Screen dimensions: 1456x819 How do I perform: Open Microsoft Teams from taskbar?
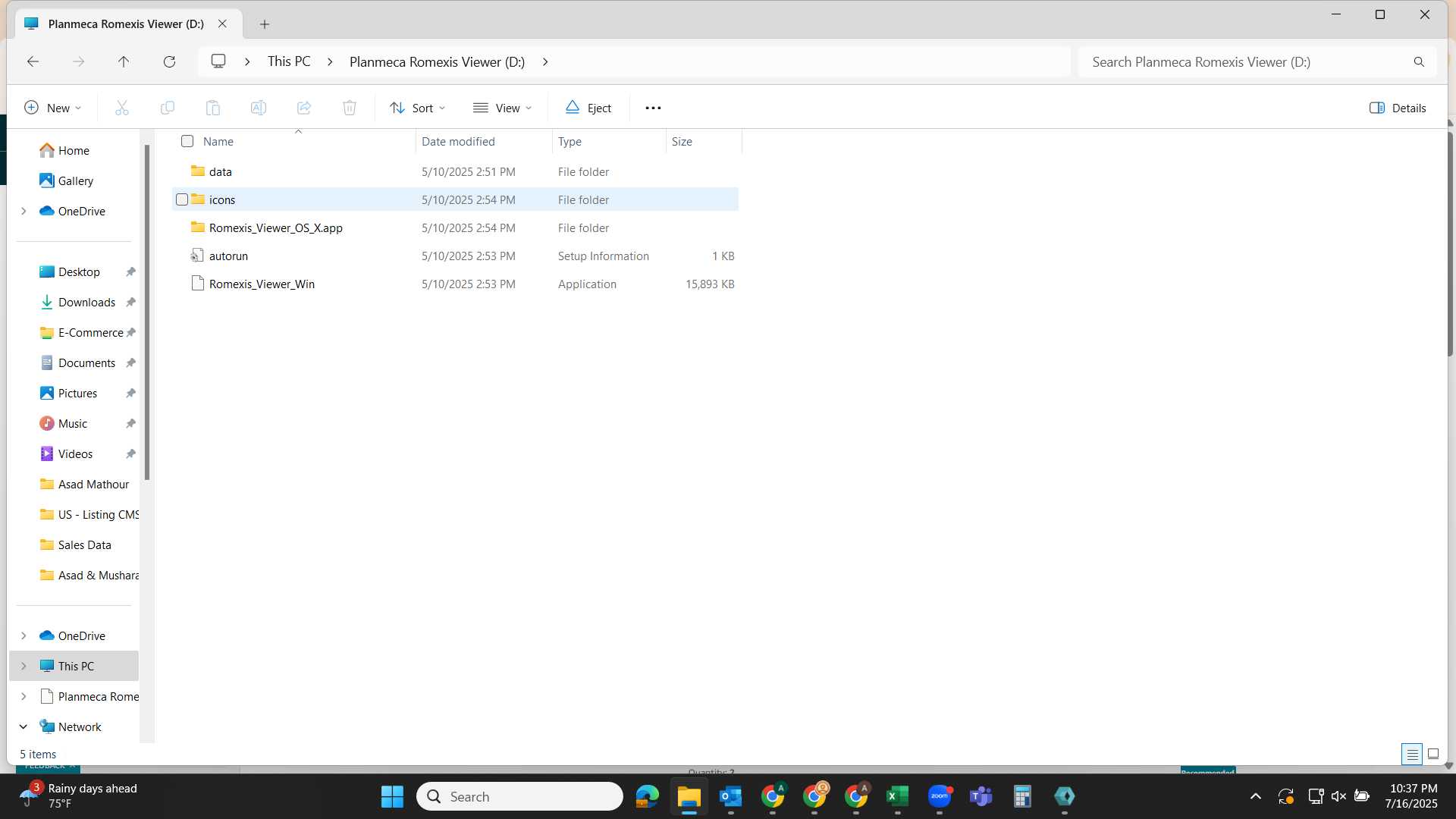981,796
